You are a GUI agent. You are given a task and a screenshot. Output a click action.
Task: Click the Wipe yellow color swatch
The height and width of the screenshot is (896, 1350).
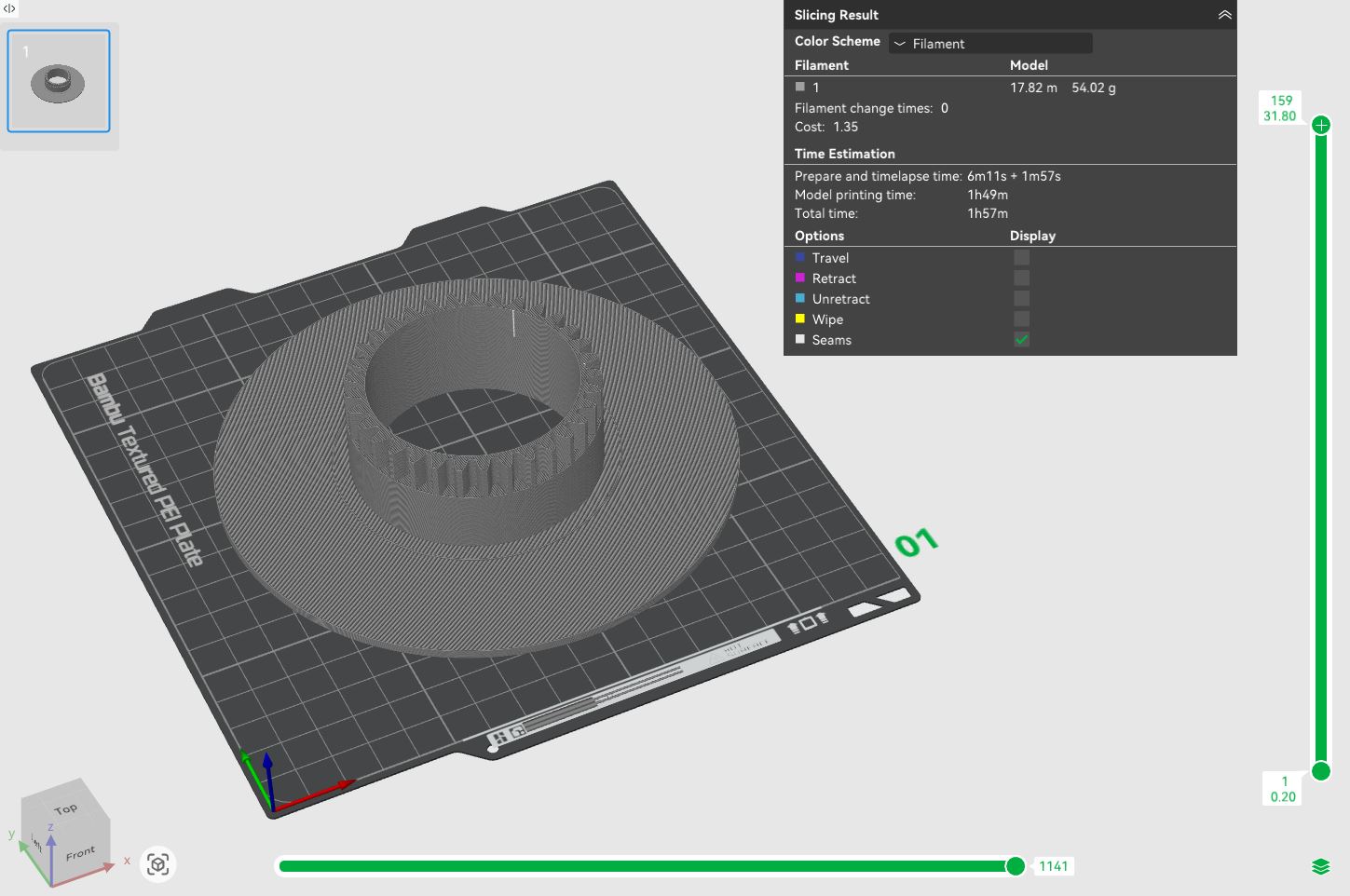799,319
